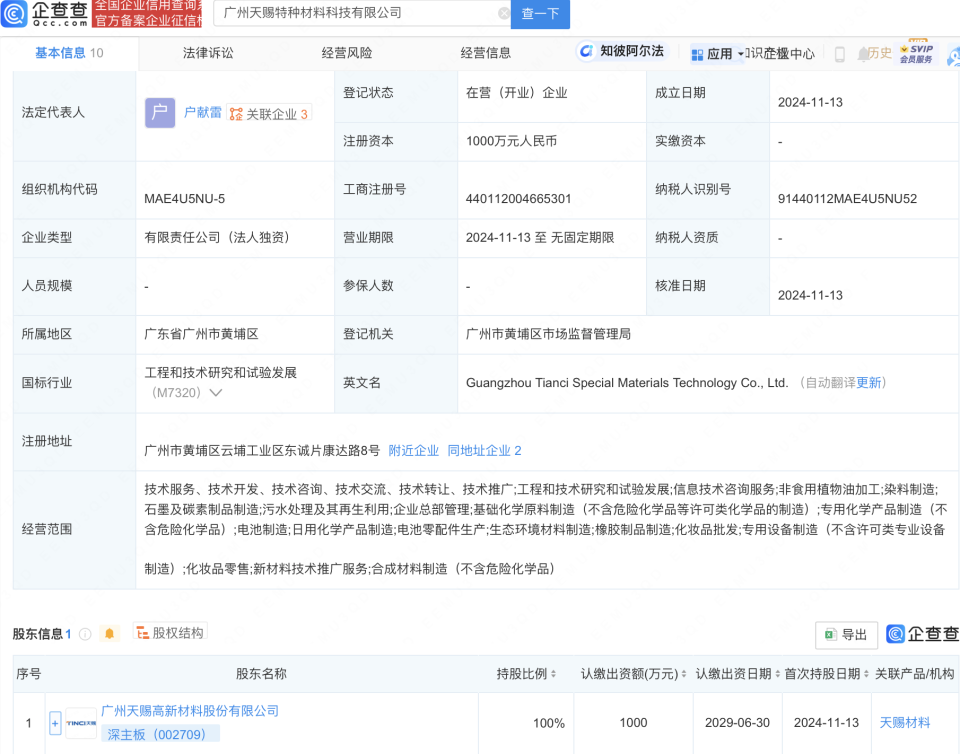Click English name Guangzhou Tianci Special Materials text

tap(627, 383)
